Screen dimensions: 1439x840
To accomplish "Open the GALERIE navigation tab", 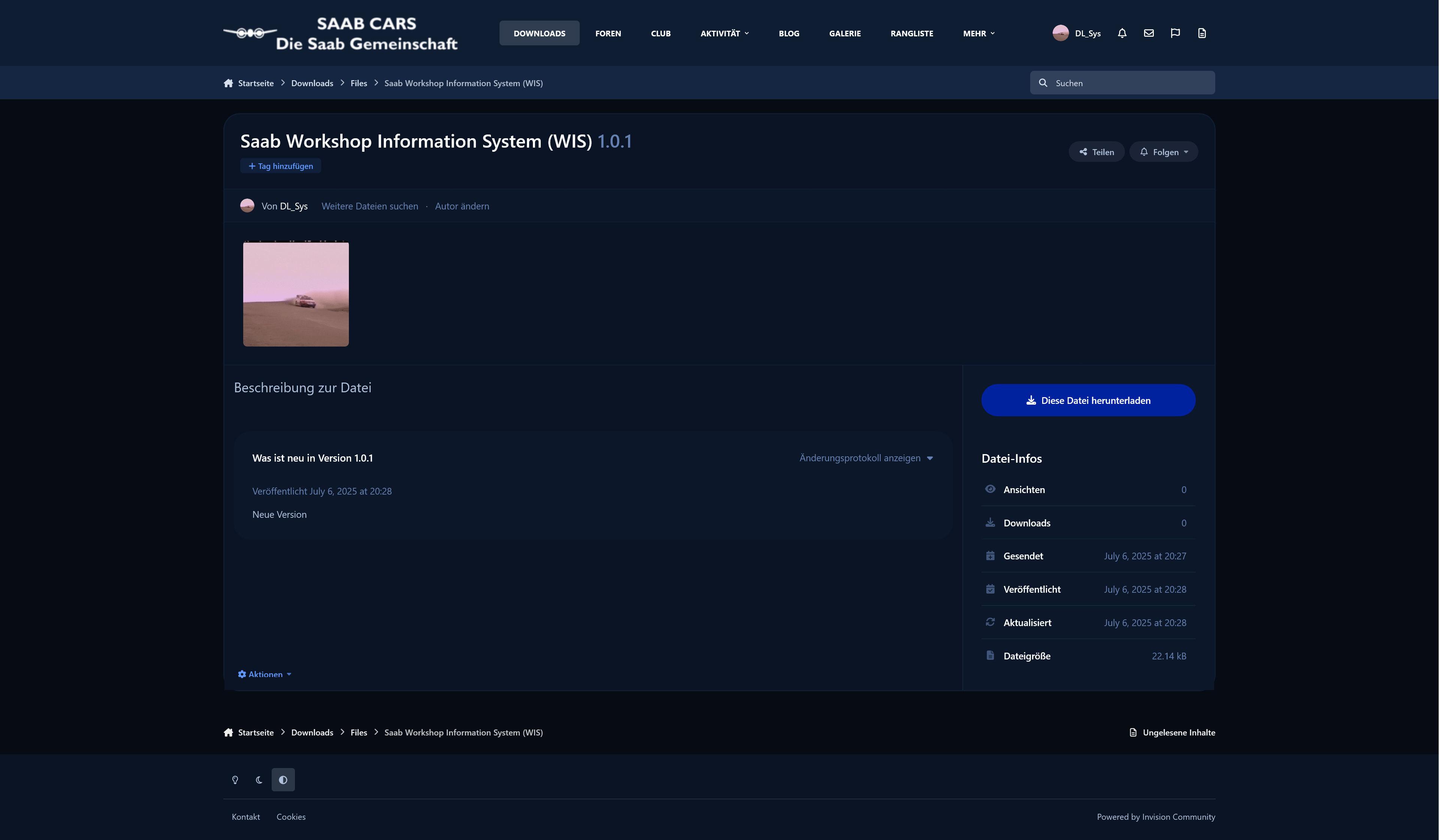I will click(845, 33).
